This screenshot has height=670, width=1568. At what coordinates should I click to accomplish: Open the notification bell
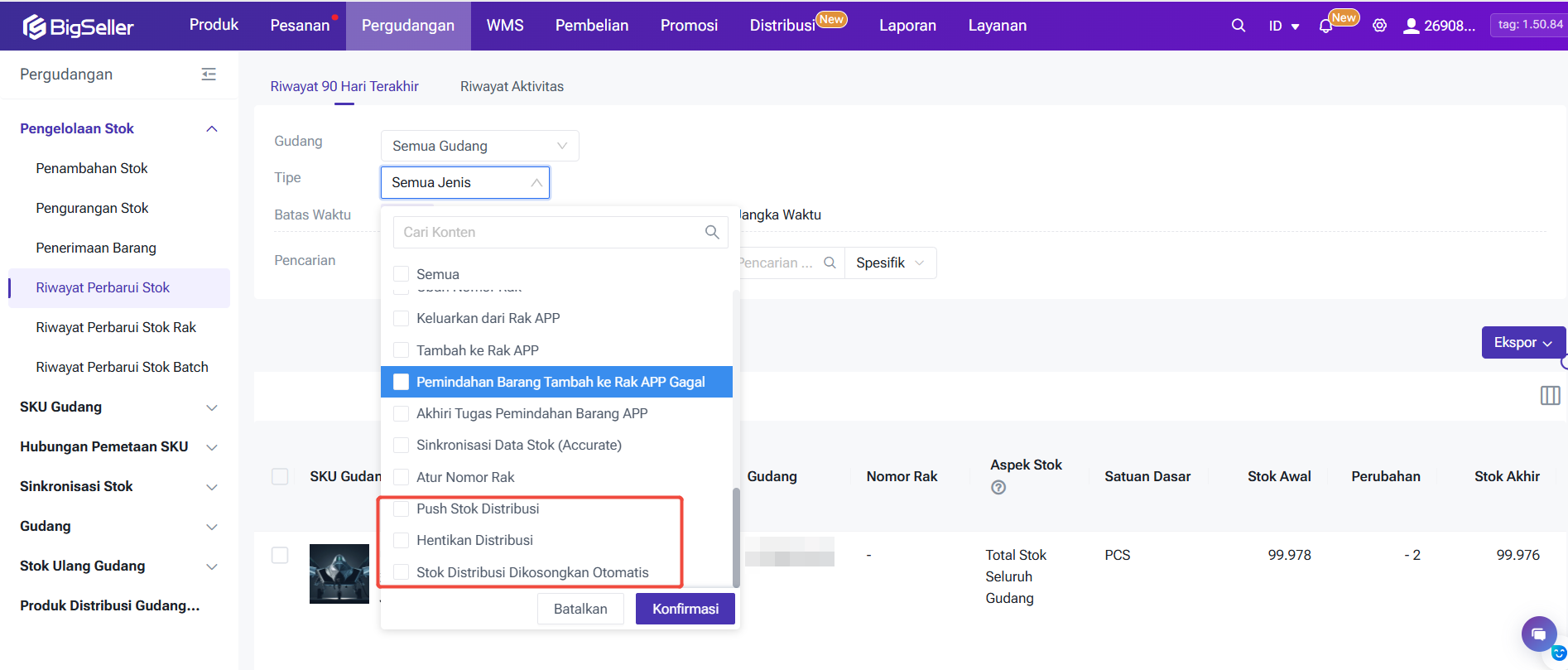(1325, 27)
